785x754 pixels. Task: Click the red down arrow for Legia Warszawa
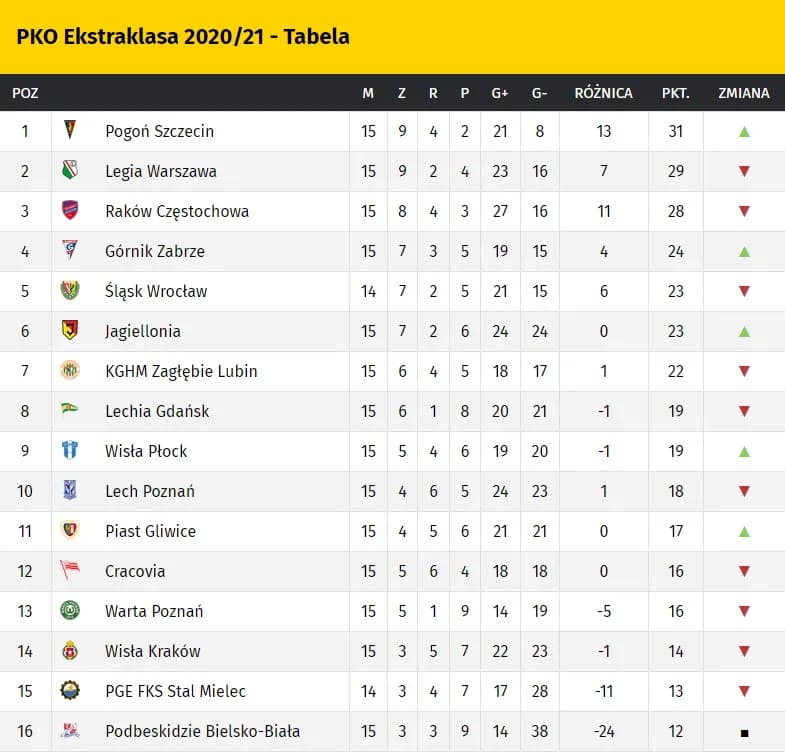(x=744, y=171)
